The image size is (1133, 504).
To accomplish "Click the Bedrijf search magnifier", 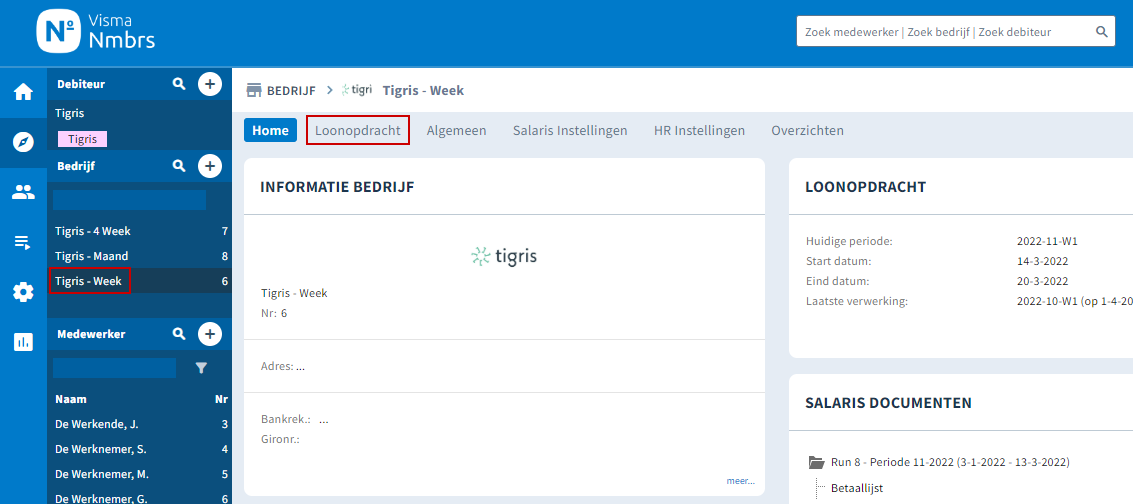I will click(178, 166).
